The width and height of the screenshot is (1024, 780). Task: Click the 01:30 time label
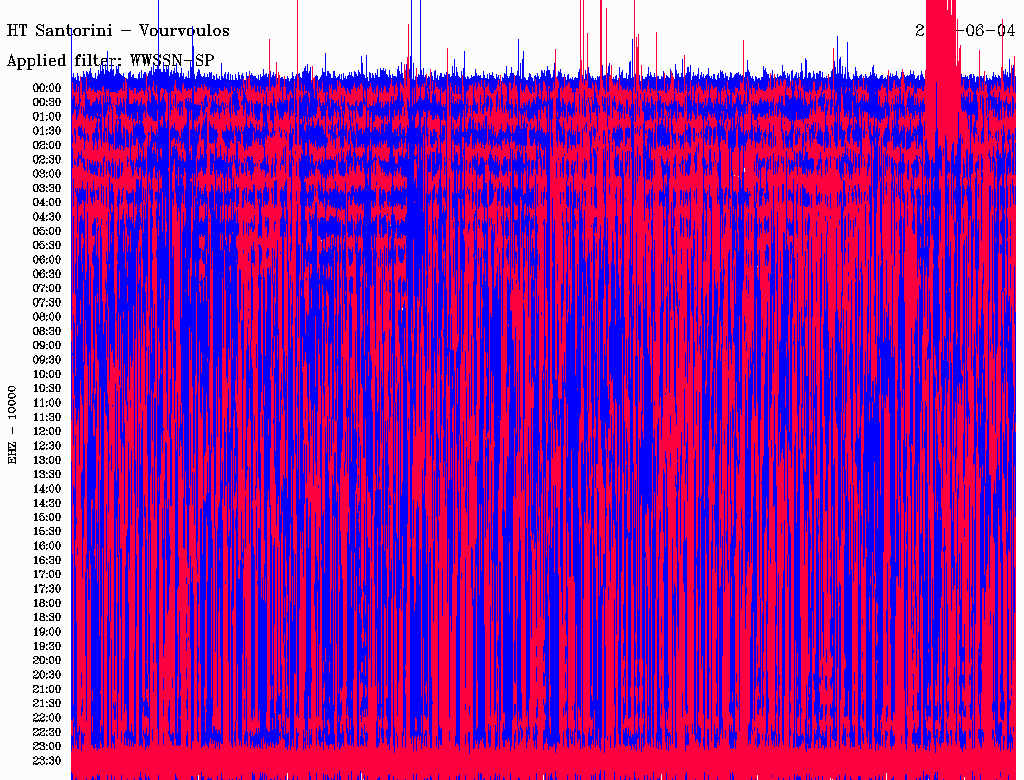47,131
